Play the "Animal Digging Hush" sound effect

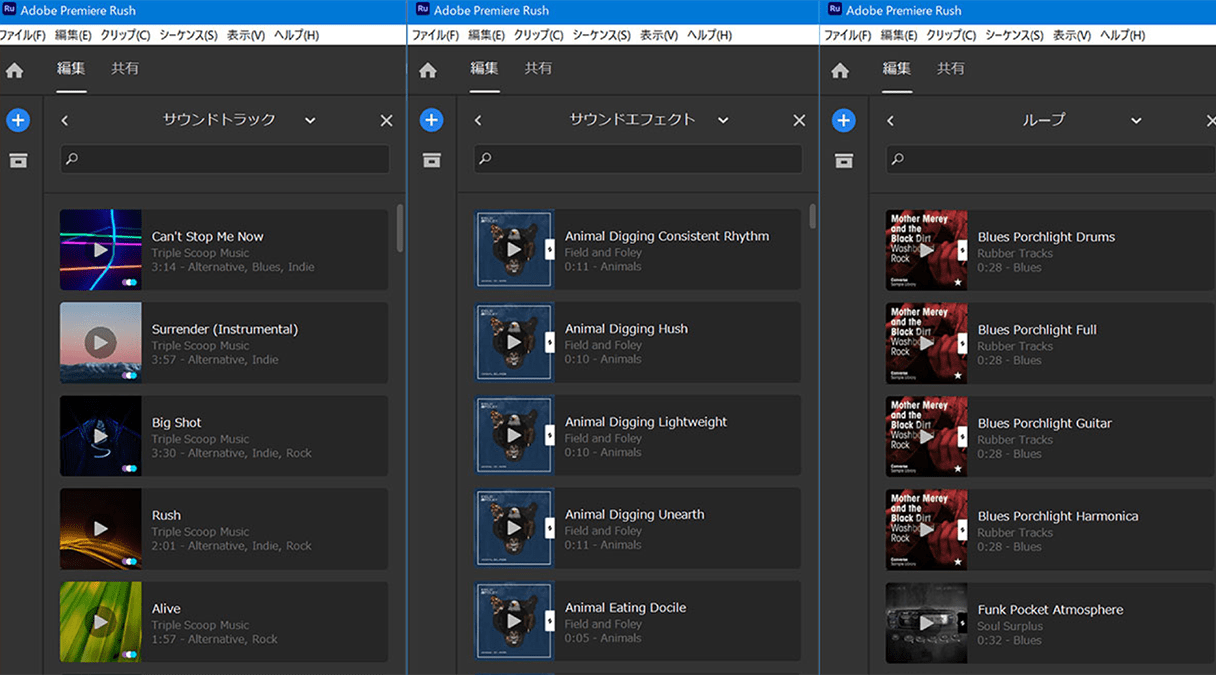[513, 342]
